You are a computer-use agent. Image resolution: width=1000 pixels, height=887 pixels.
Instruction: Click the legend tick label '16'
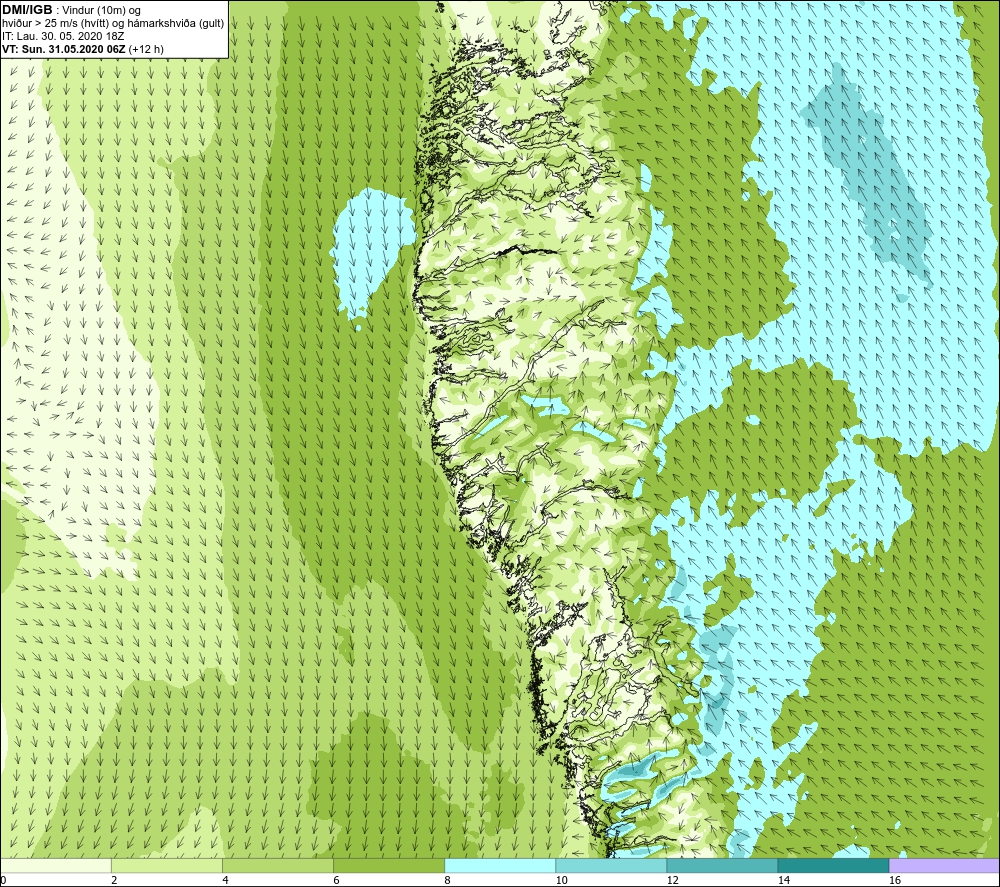coord(894,881)
